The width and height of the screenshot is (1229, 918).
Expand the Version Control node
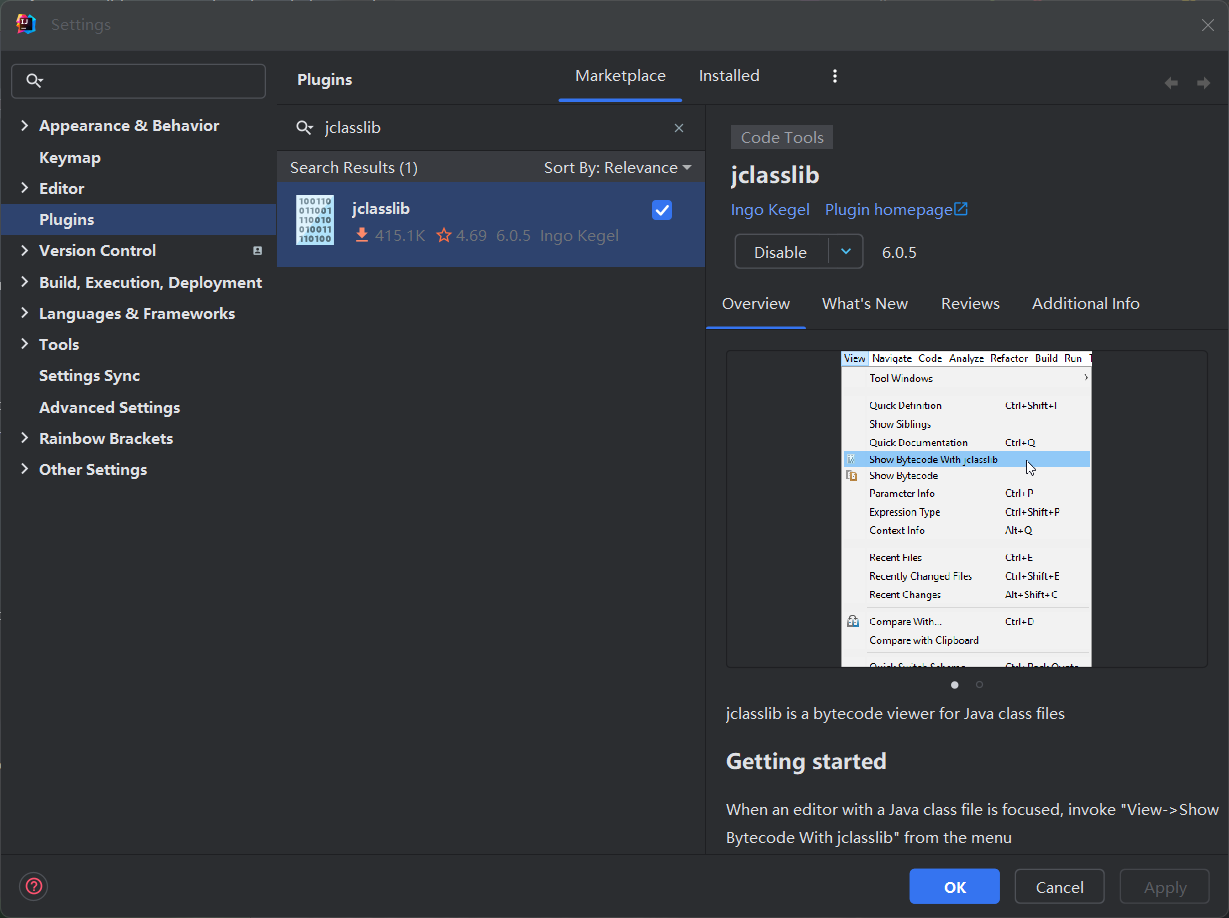pos(24,251)
